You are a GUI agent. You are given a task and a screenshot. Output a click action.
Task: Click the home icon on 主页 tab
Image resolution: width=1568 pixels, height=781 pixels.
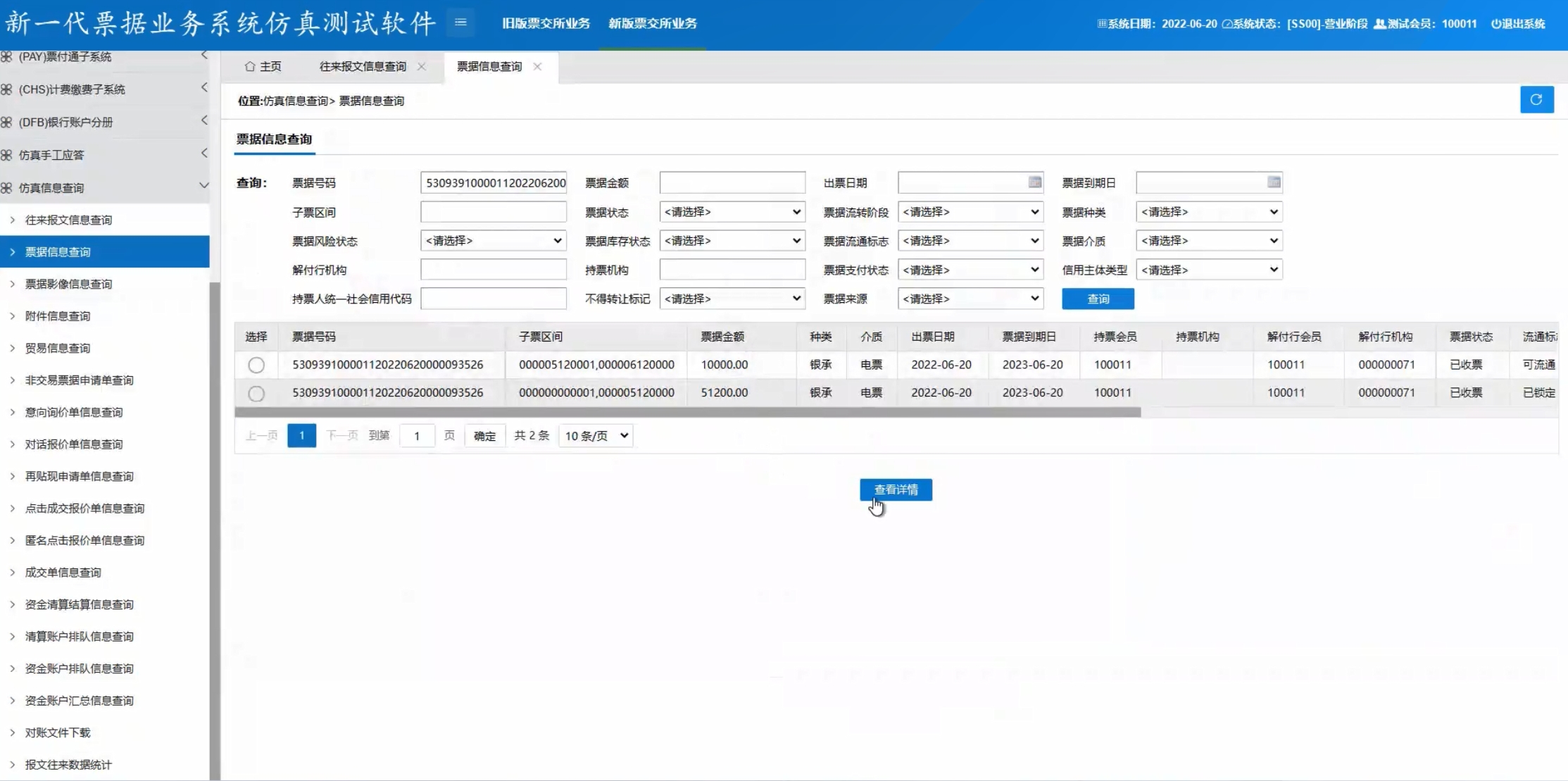249,66
